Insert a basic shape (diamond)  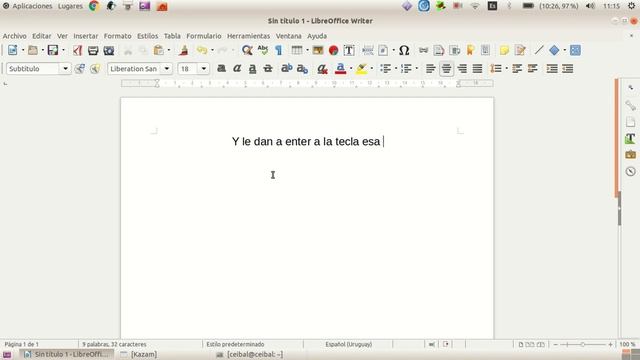point(554,50)
